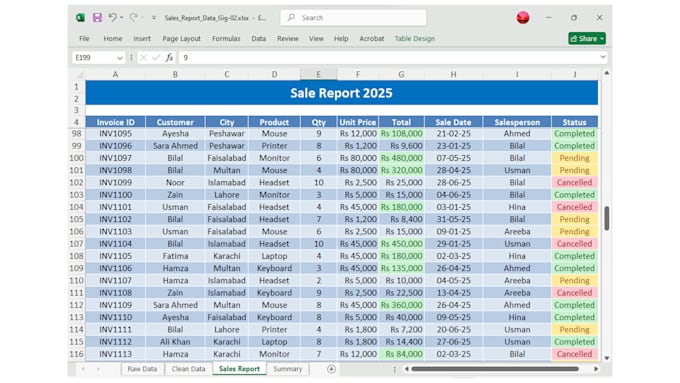Click vertical scrollbar up arrow

coord(607,73)
